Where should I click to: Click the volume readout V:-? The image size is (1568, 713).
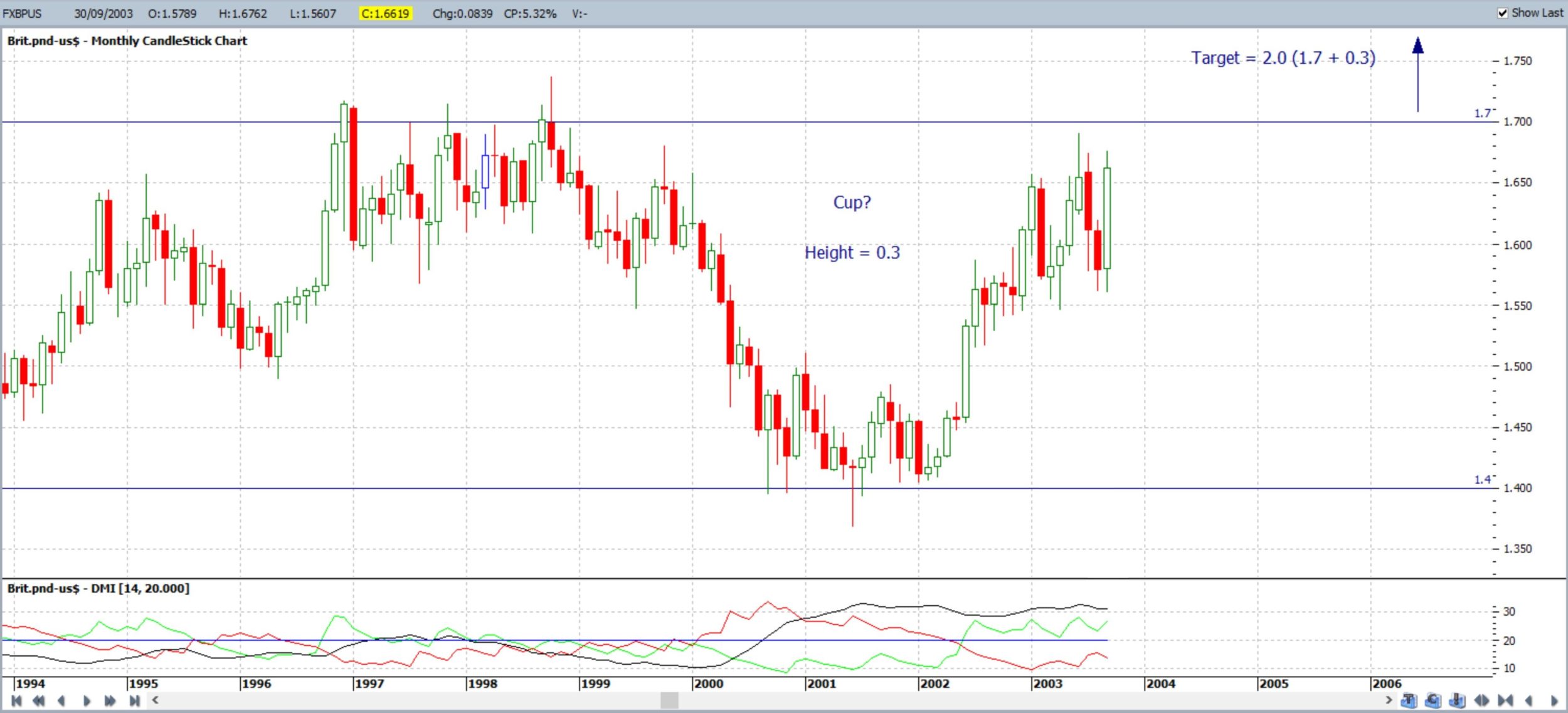[580, 13]
